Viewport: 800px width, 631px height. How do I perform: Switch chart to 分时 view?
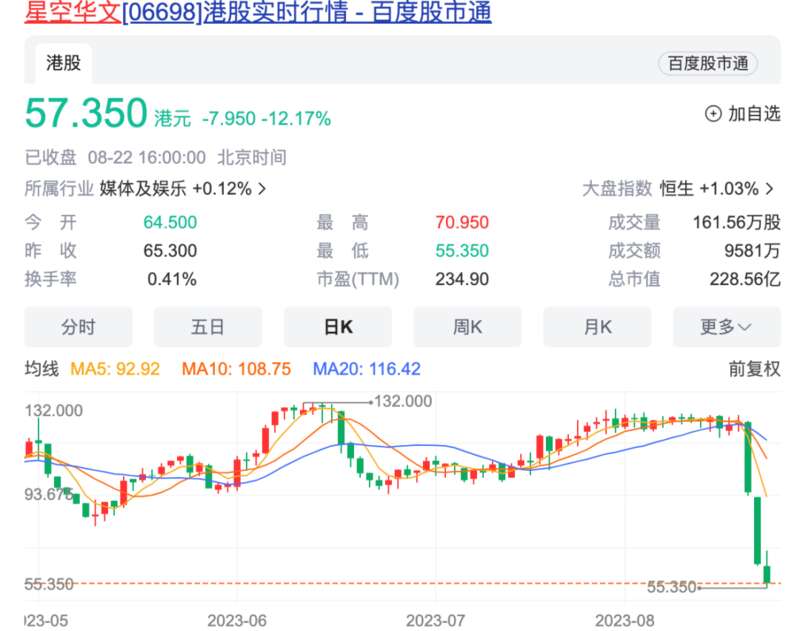tap(78, 327)
